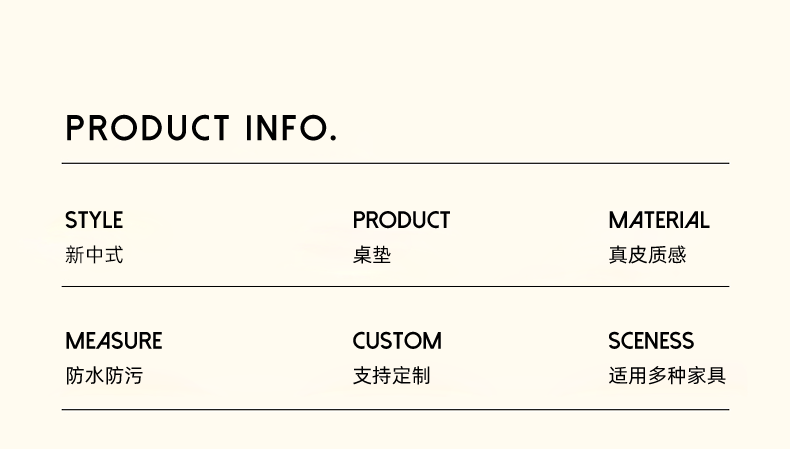This screenshot has height=449, width=790.
Task: Click the divider line below the heading
Action: click(x=395, y=163)
